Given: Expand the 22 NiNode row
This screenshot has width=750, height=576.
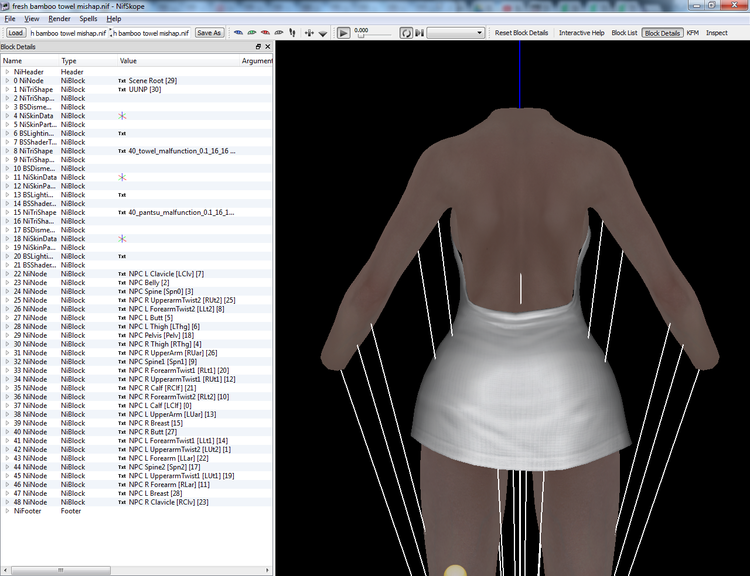Looking at the screenshot, I should [x=7, y=274].
